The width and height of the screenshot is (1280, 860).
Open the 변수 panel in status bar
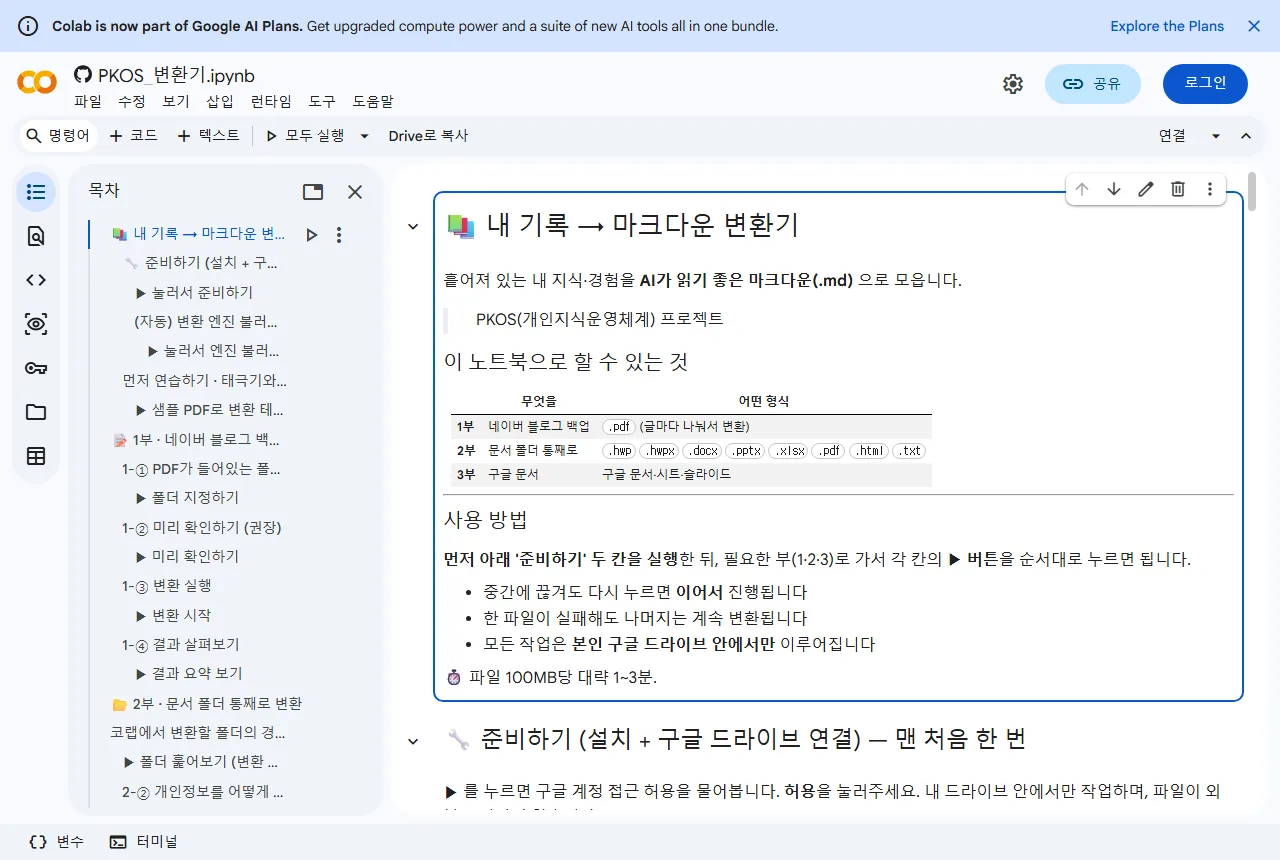coord(56,842)
